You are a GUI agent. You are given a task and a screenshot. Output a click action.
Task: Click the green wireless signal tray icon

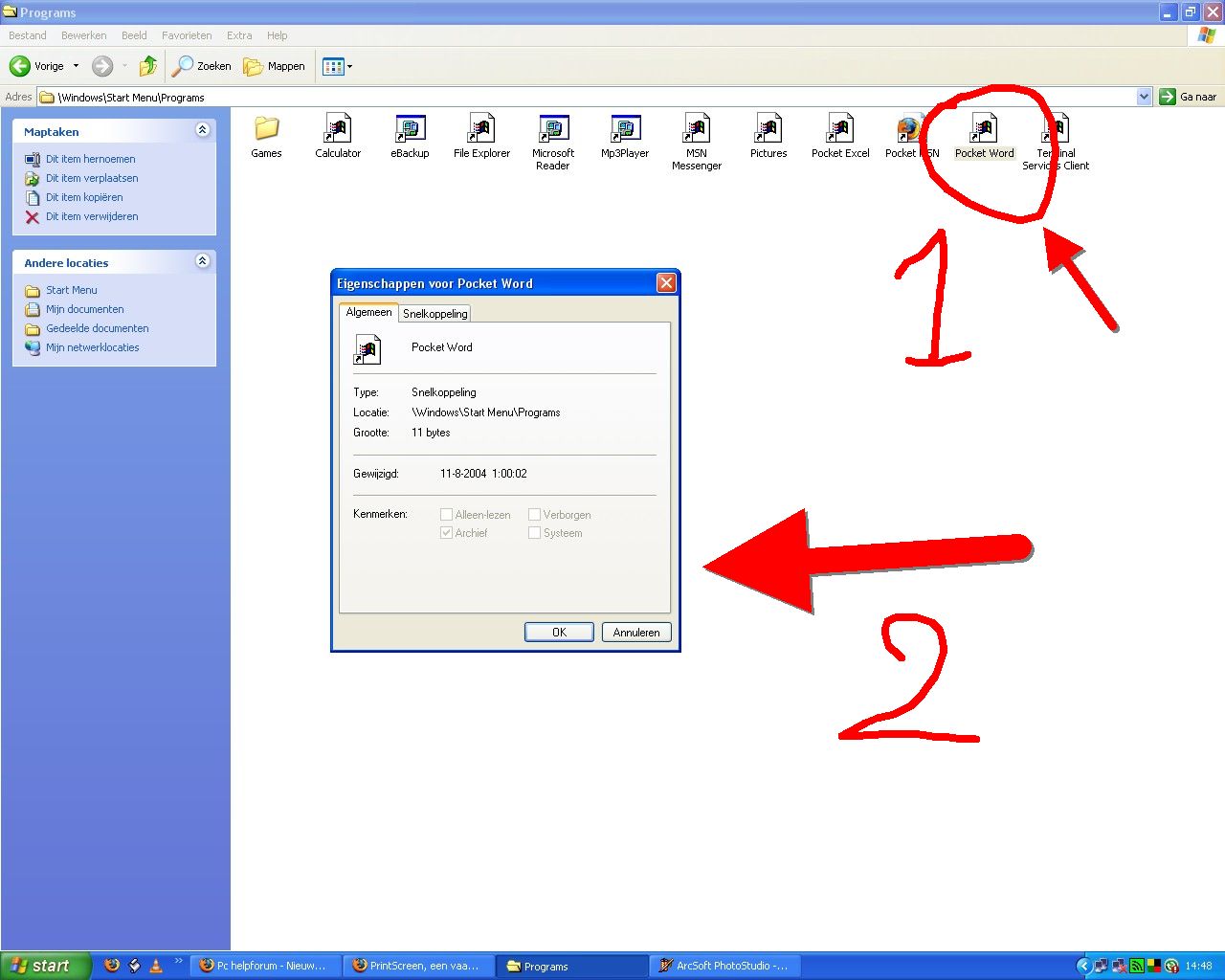point(1137,966)
